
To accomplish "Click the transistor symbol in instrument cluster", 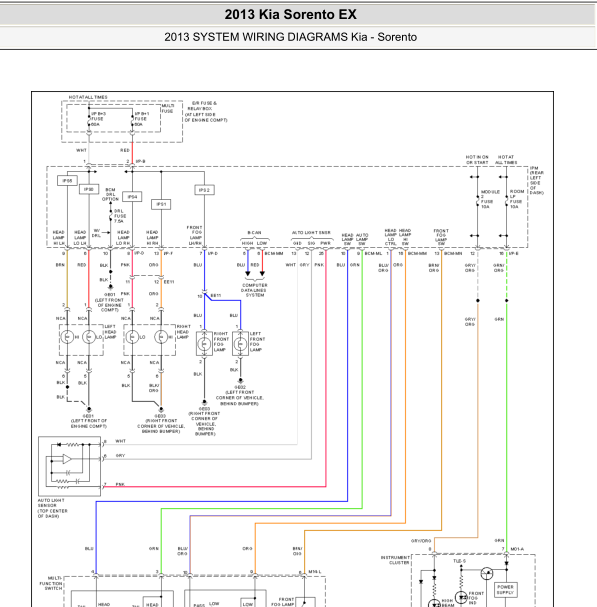I will pos(487,573).
